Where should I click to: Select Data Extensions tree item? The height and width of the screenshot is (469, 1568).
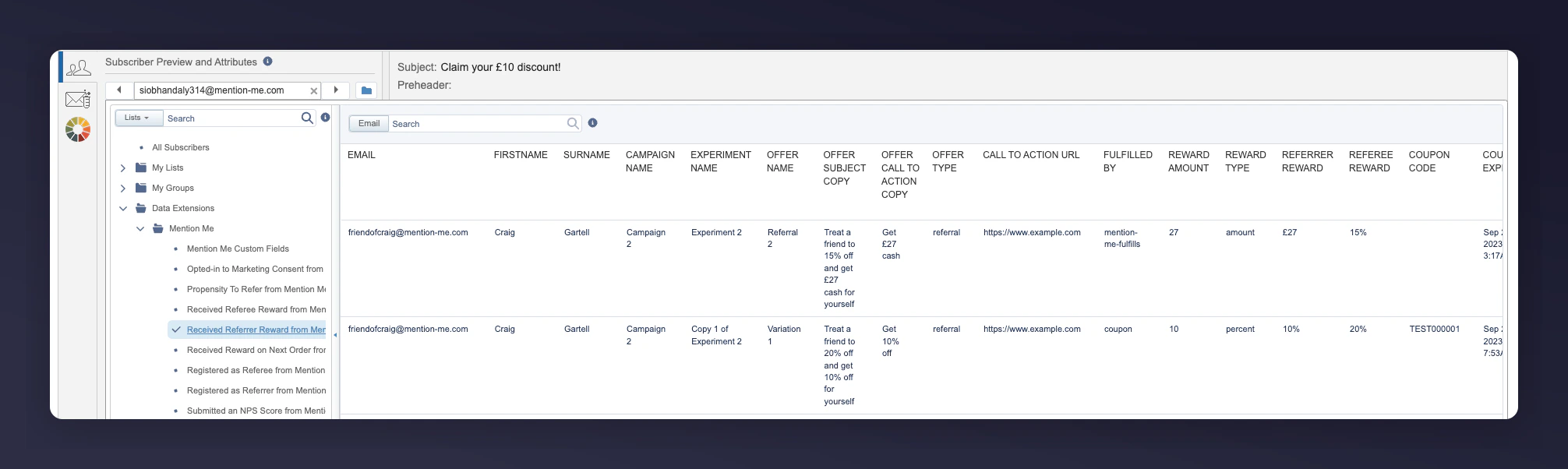(183, 208)
